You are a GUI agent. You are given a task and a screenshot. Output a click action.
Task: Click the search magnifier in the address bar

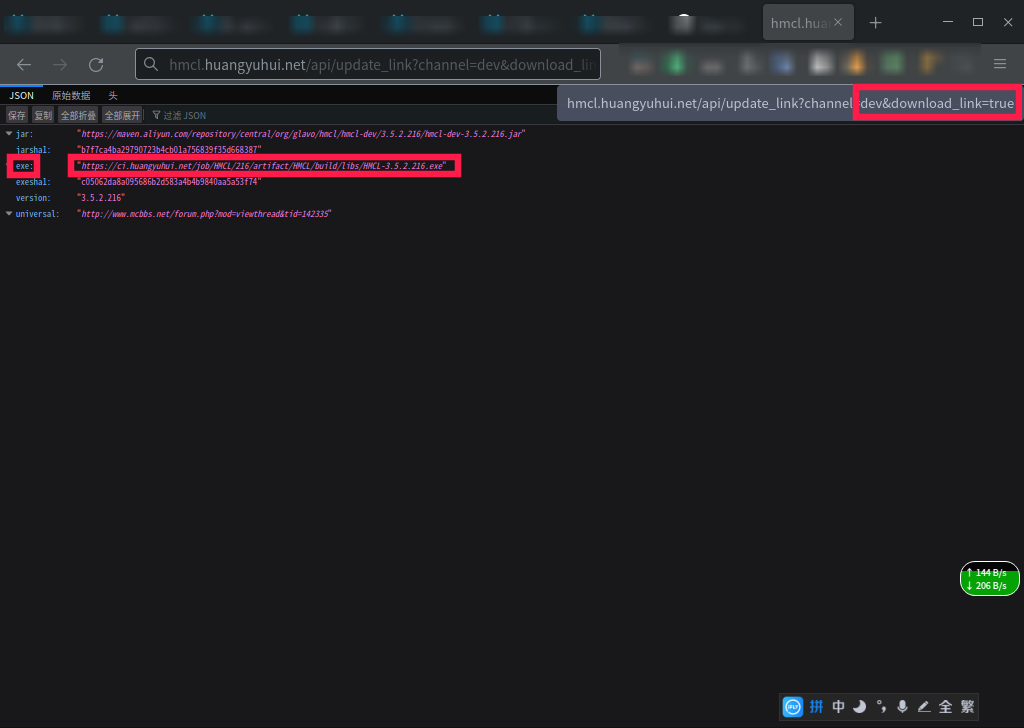tap(151, 64)
